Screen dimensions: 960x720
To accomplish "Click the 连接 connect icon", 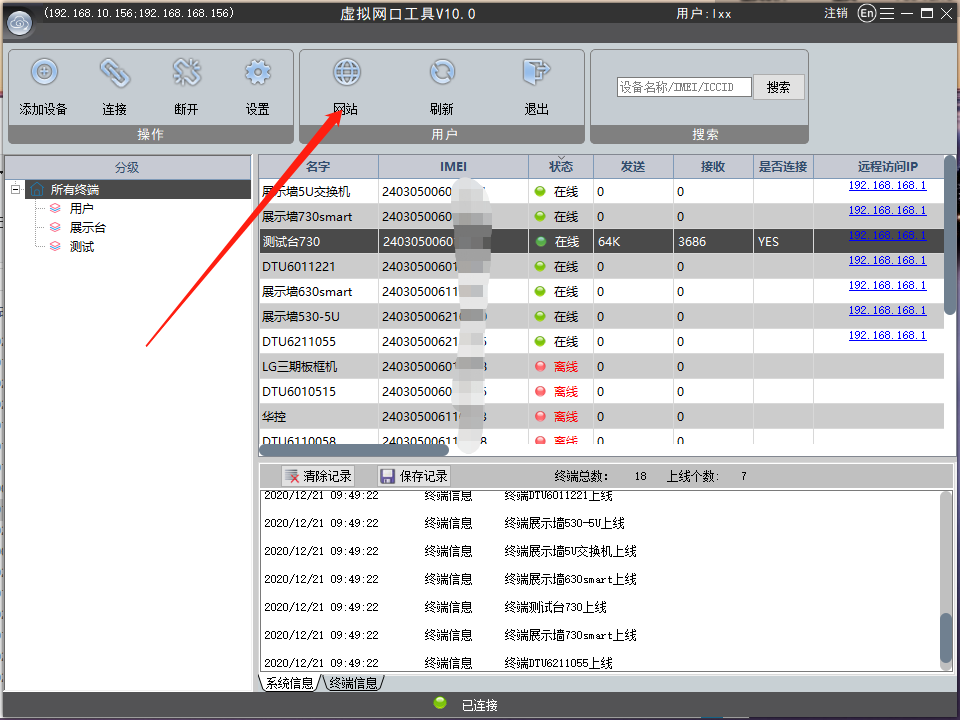I will [114, 73].
